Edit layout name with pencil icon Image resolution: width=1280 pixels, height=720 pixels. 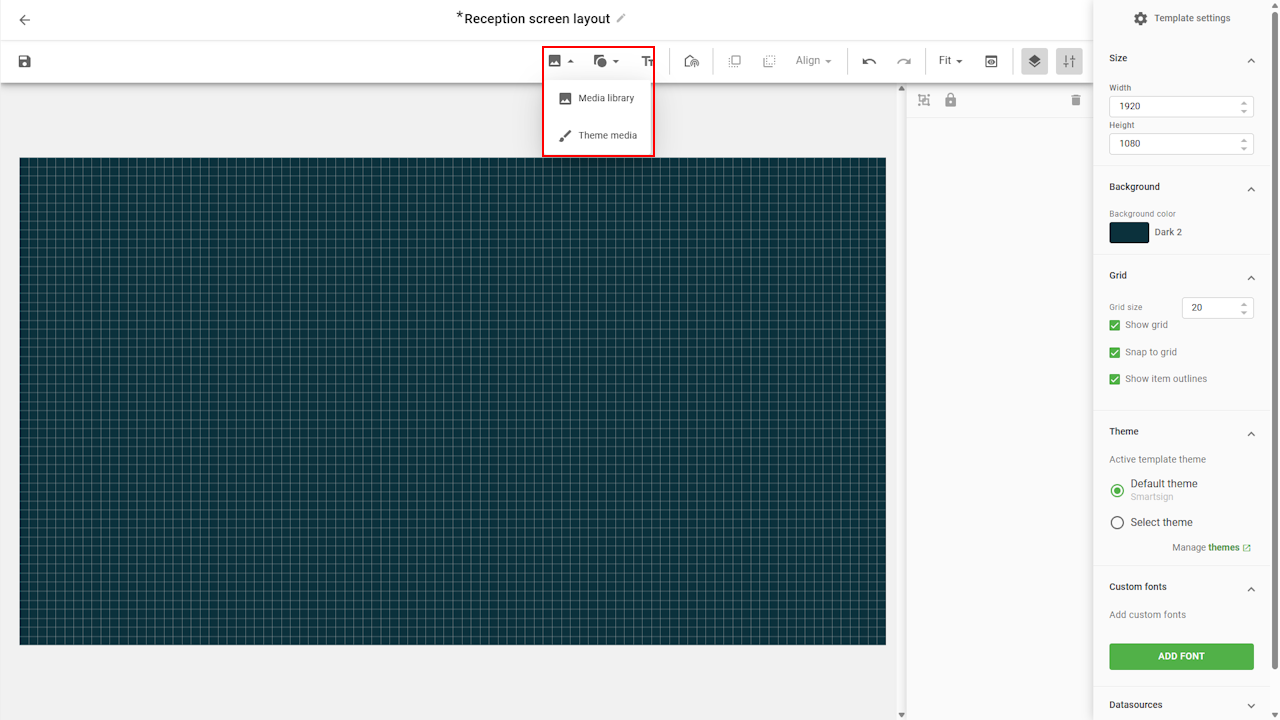[621, 18]
